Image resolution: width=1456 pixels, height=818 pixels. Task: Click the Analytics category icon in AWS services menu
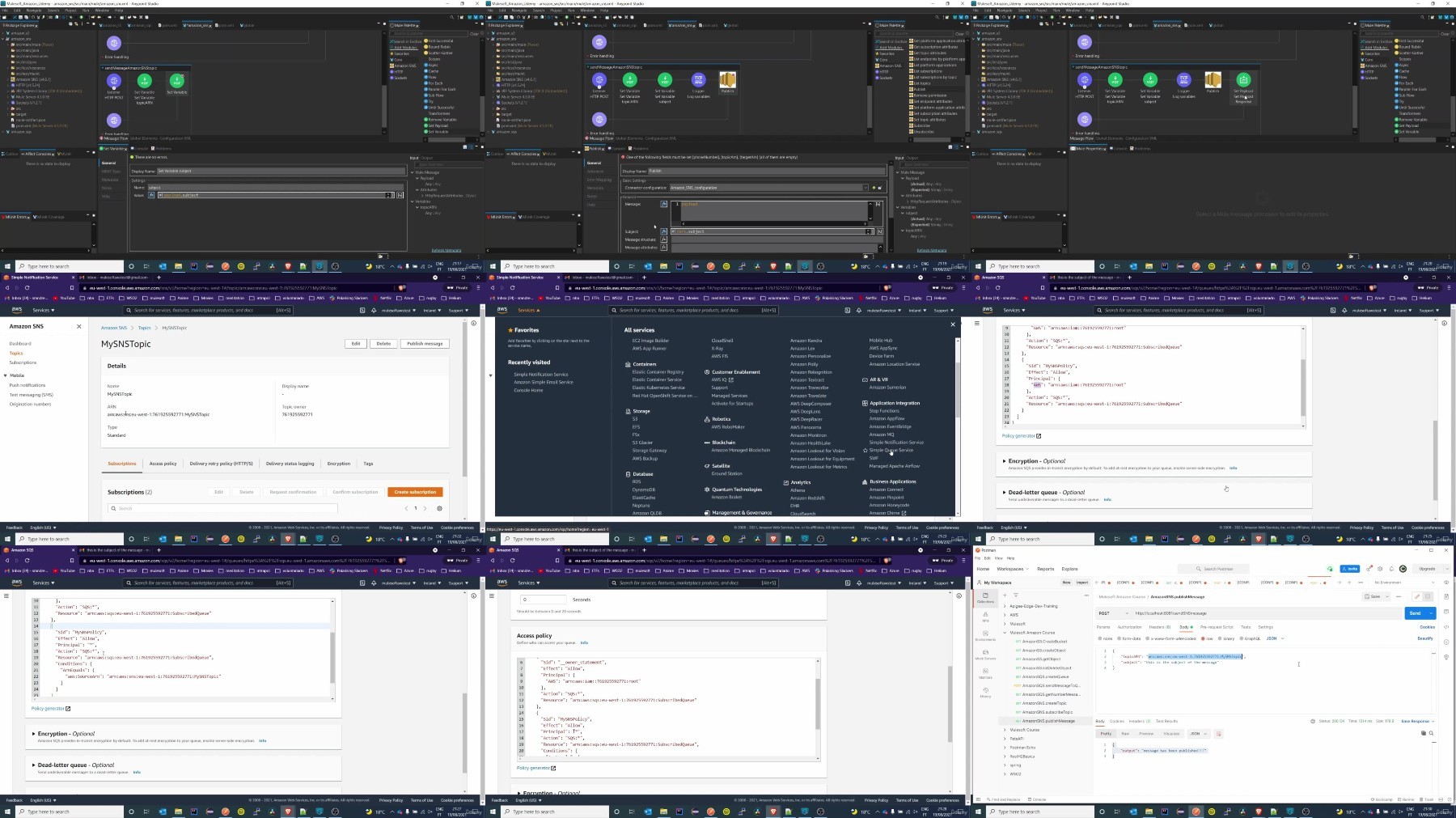pos(785,482)
